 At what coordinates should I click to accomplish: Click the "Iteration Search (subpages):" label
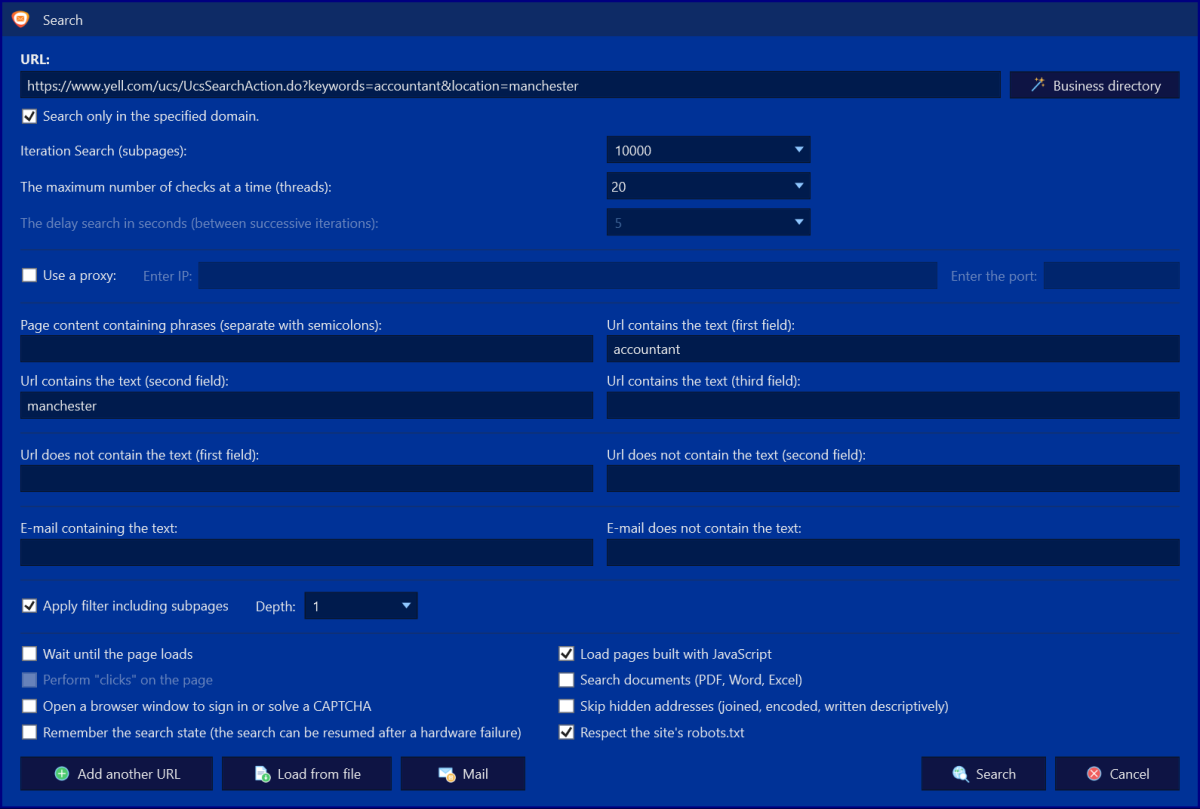point(104,151)
